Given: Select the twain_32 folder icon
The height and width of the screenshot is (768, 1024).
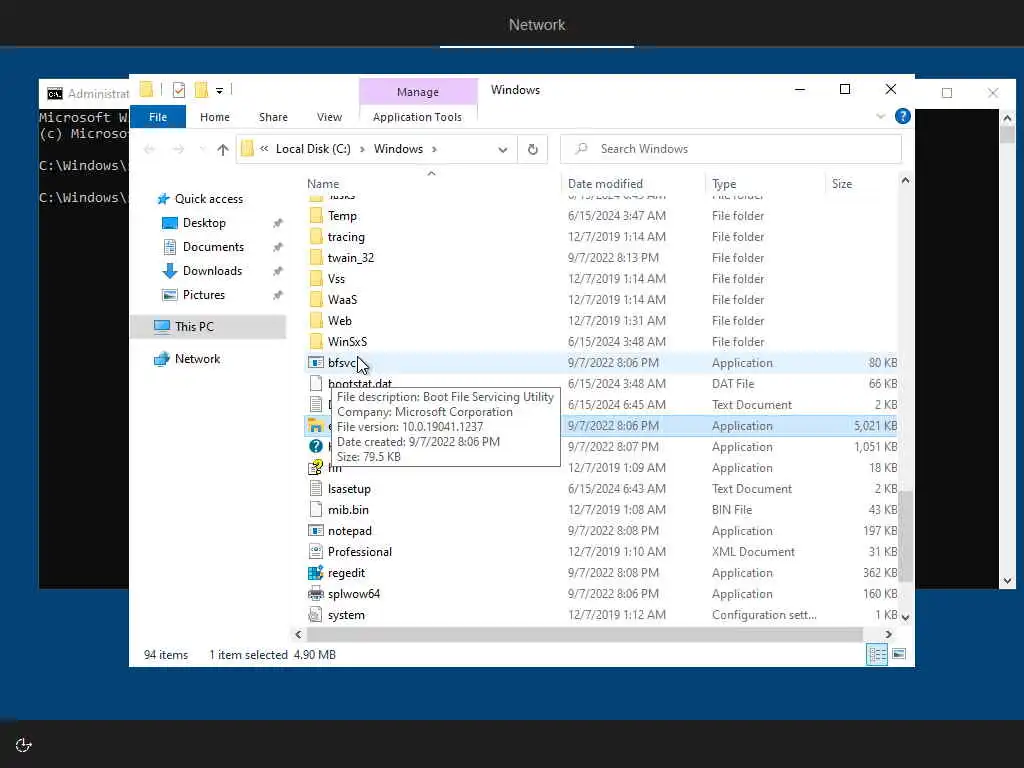Looking at the screenshot, I should (x=316, y=257).
